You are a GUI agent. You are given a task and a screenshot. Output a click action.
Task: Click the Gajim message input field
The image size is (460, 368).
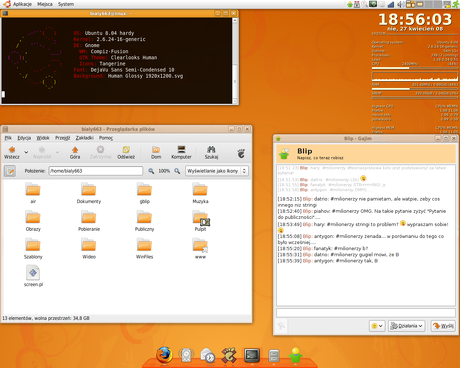(366, 313)
